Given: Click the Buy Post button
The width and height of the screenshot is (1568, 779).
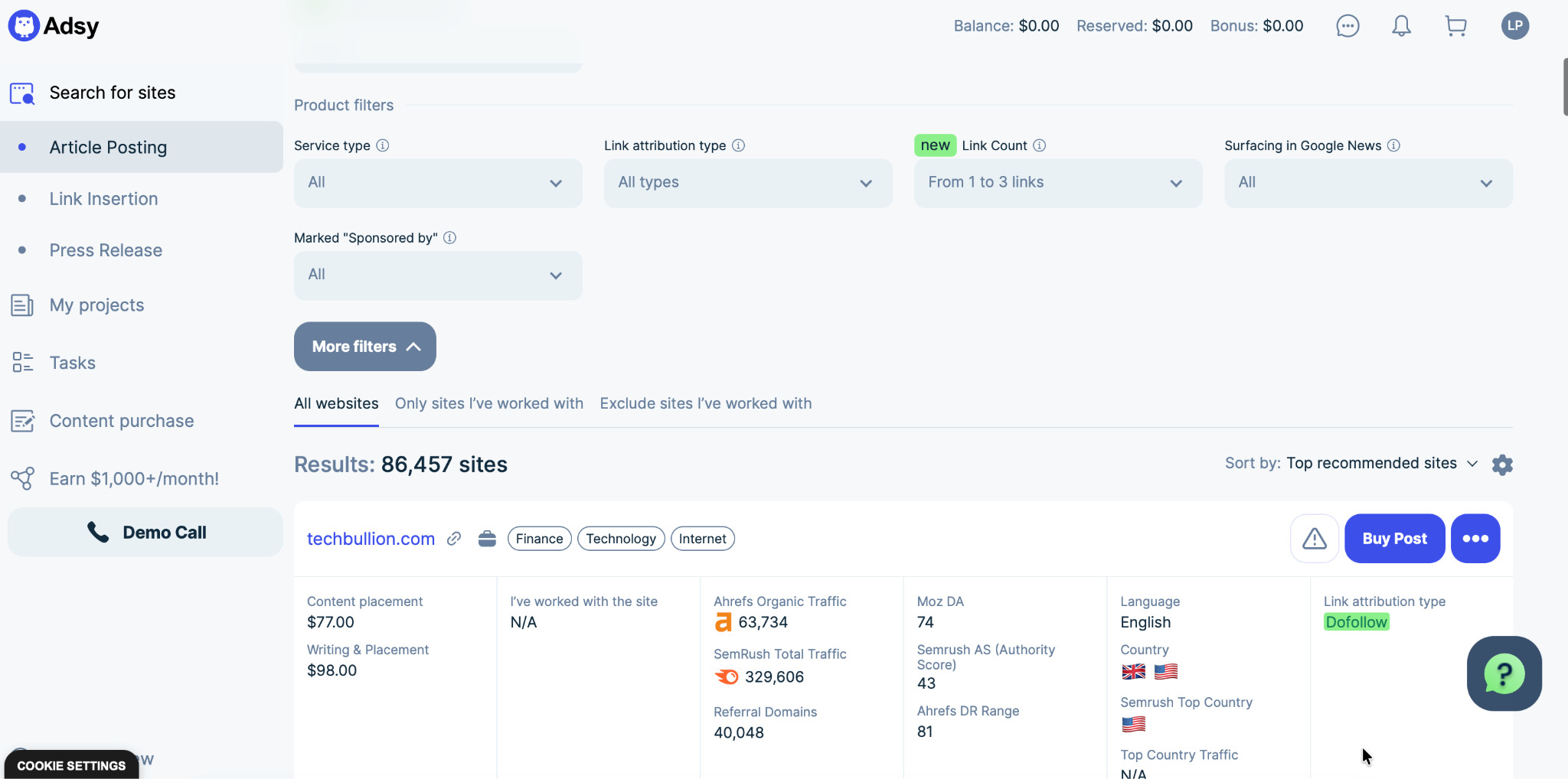Looking at the screenshot, I should pyautogui.click(x=1394, y=539).
